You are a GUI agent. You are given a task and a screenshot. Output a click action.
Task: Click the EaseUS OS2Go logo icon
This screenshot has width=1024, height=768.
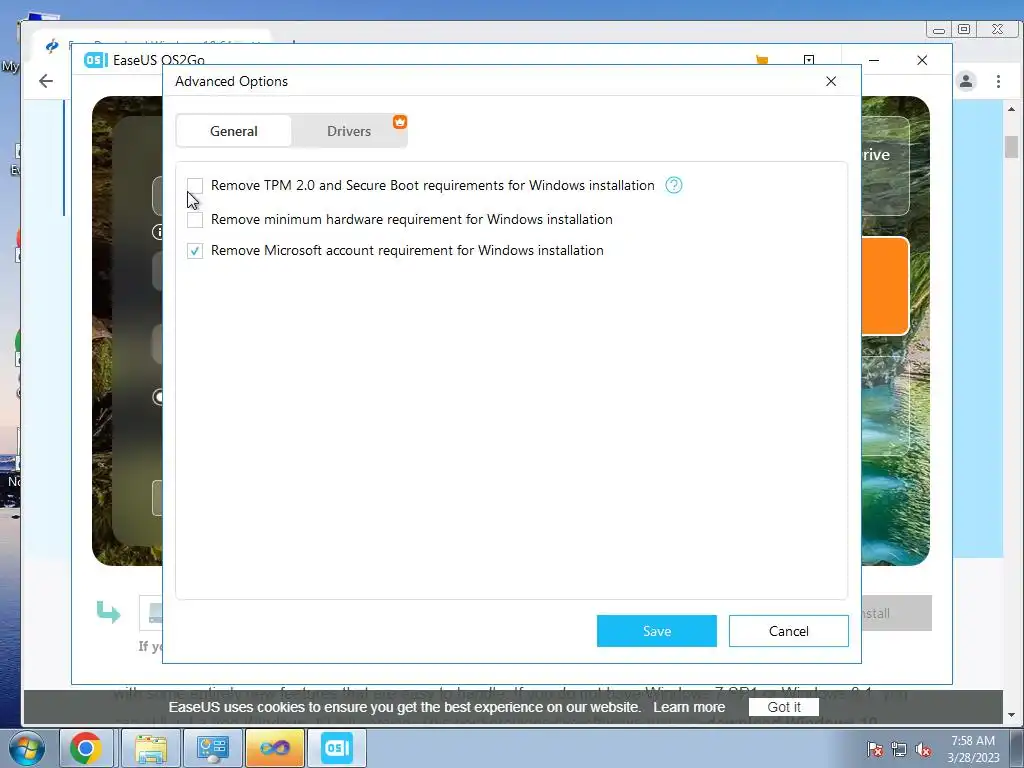[x=95, y=60]
